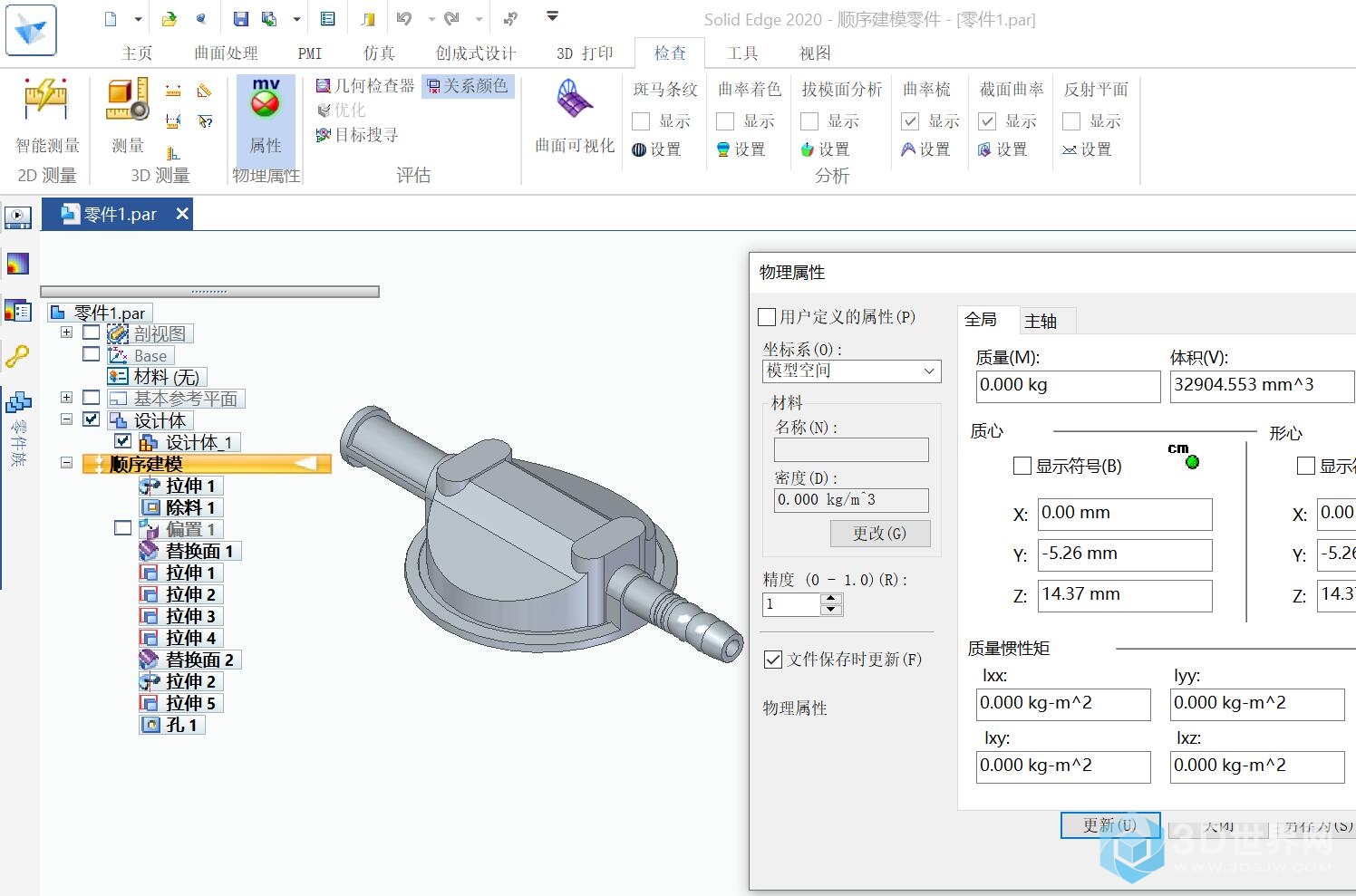This screenshot has width=1356, height=896.
Task: Click the PathFinder panel grip handle
Action: [209, 292]
